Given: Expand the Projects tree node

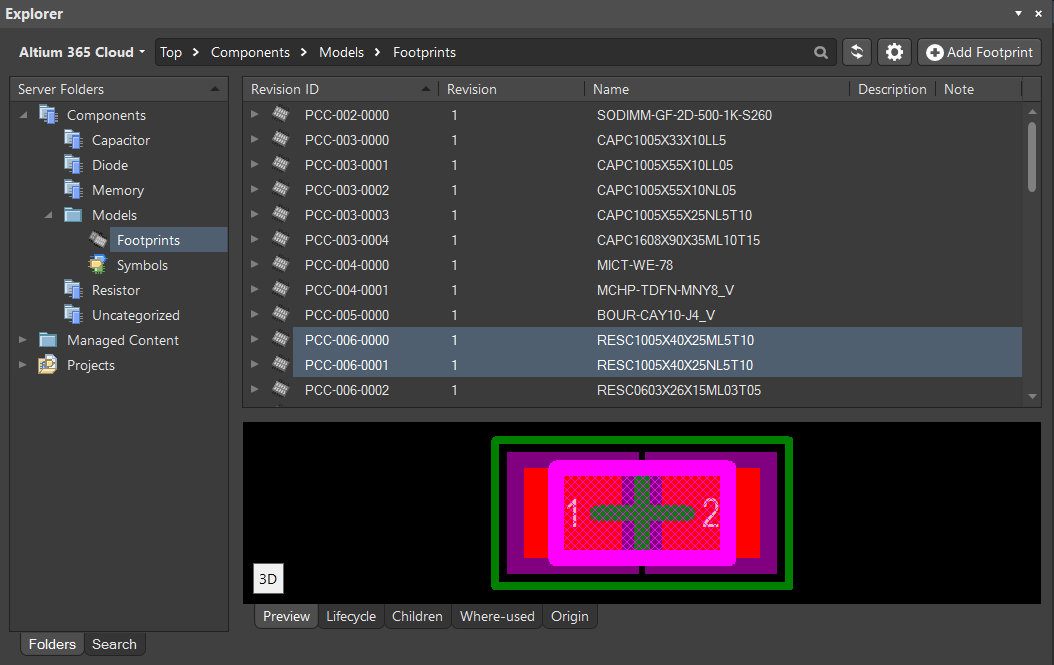Looking at the screenshot, I should coord(23,365).
